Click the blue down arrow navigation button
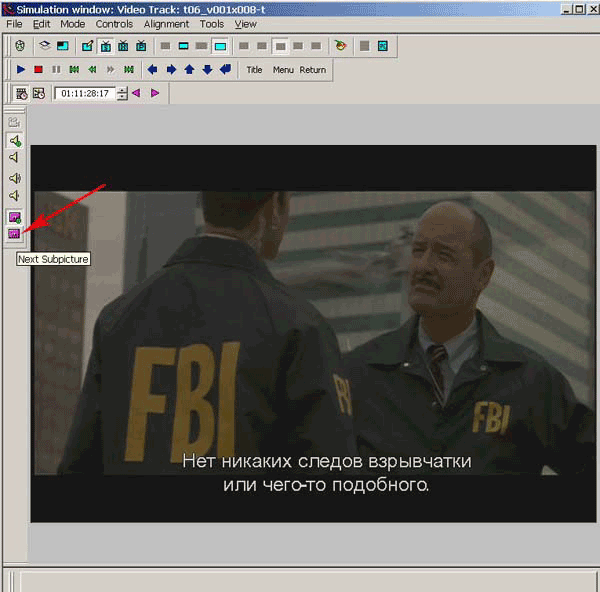Screen dimensions: 600x592 tap(207, 70)
